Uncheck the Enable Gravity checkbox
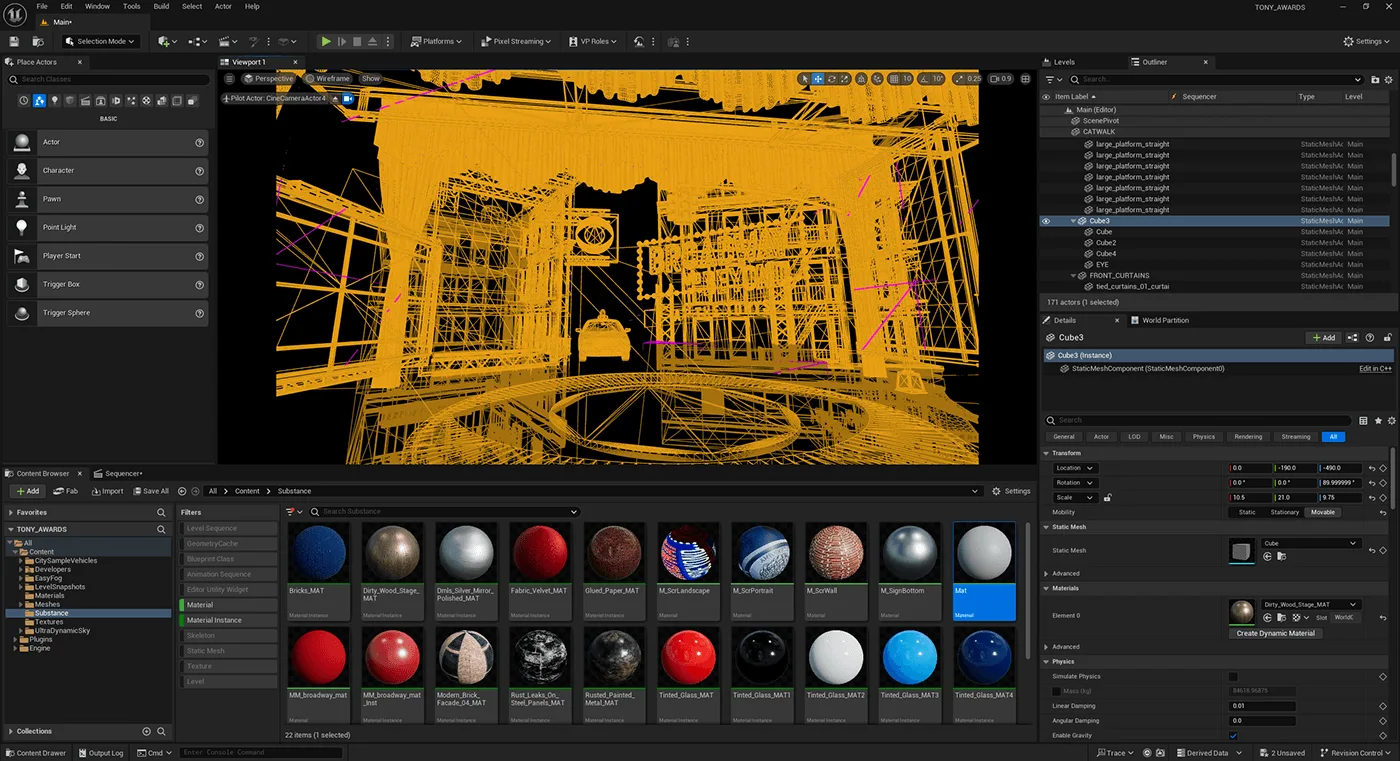Viewport: 1400px width, 761px height. 1233,736
